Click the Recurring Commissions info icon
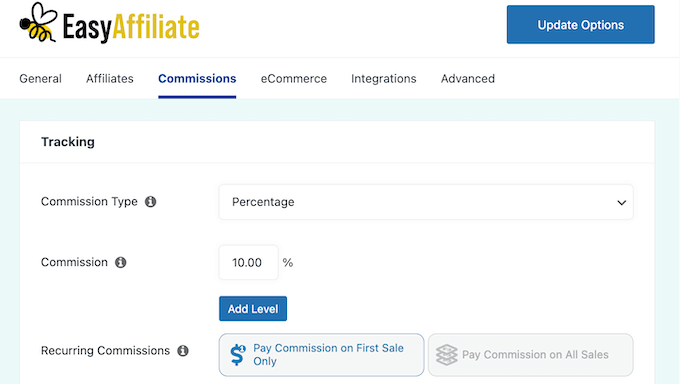680x384 pixels. [x=183, y=351]
